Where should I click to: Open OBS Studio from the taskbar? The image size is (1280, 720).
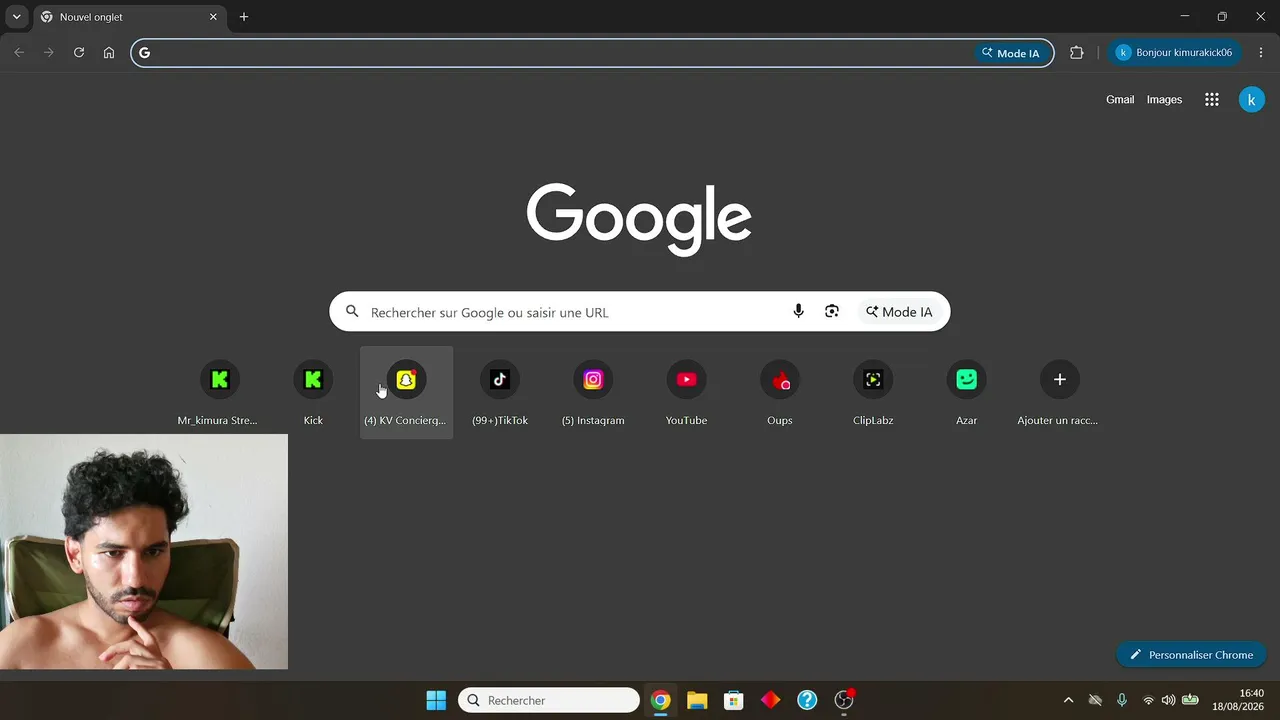pos(844,700)
